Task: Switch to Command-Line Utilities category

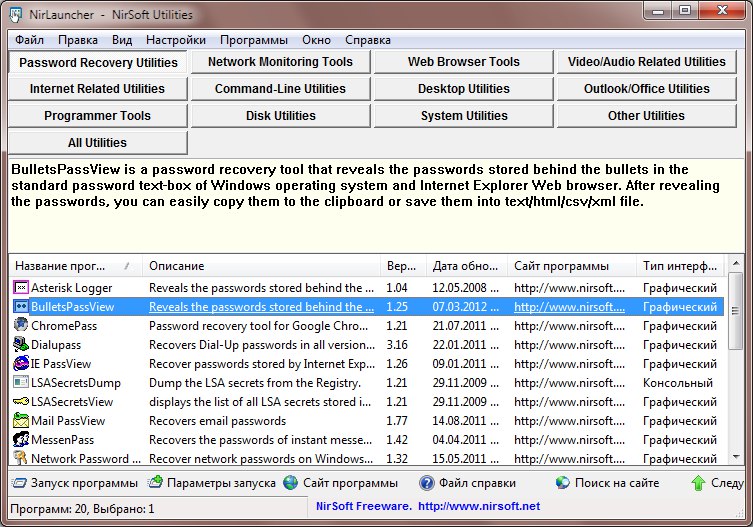Action: click(x=280, y=89)
